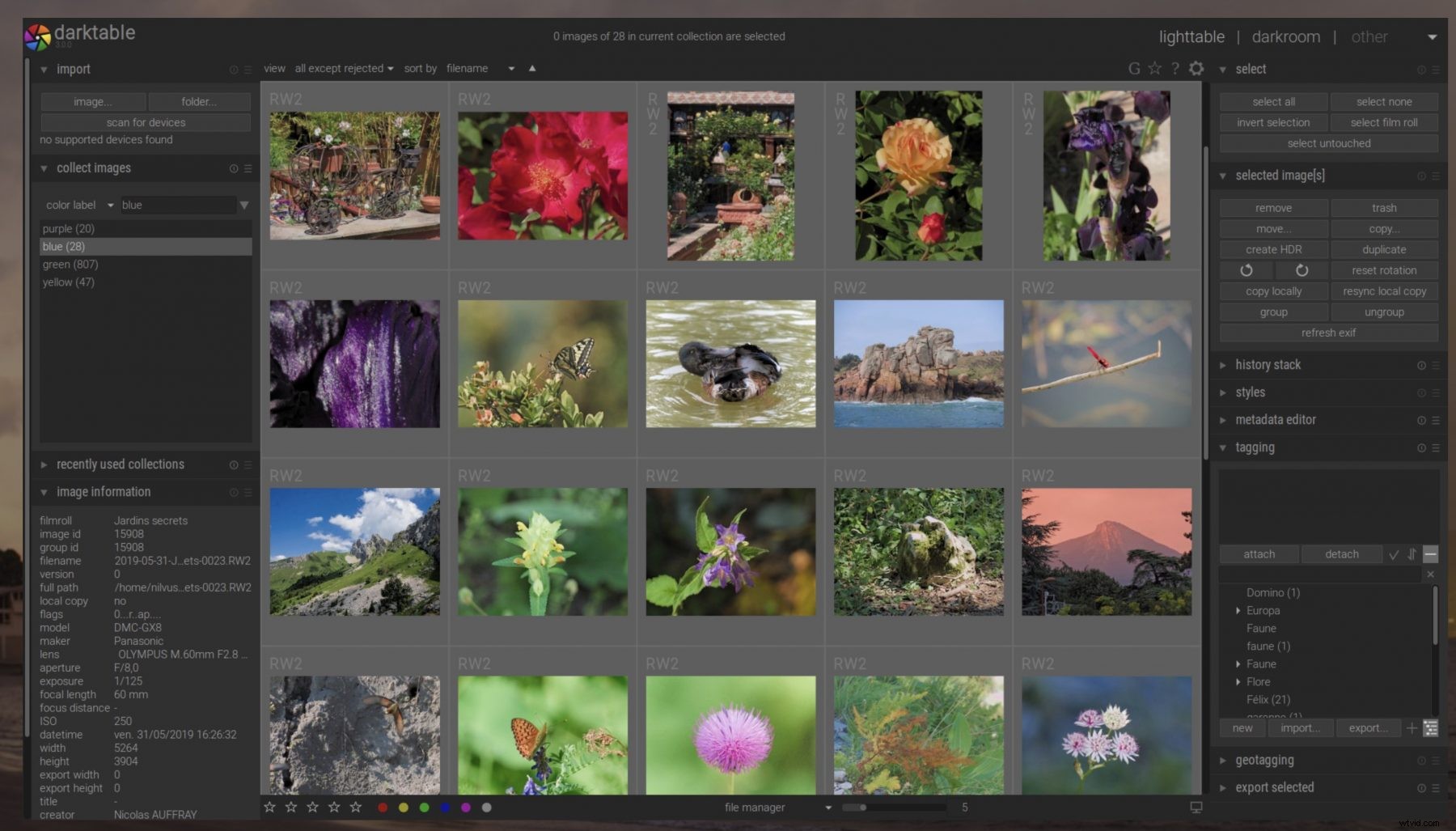Open contextual help via the question mark icon

coord(1175,68)
